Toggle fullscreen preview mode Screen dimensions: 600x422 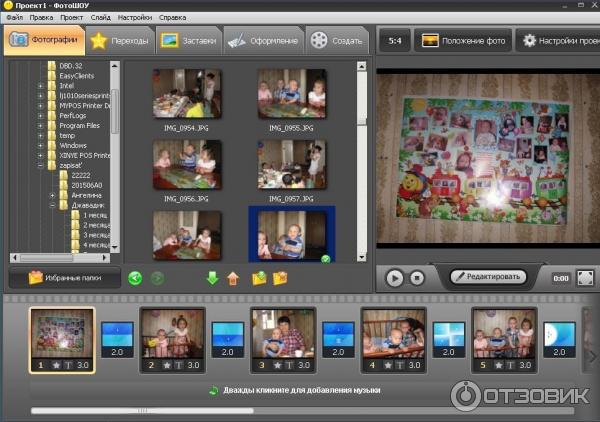585,278
